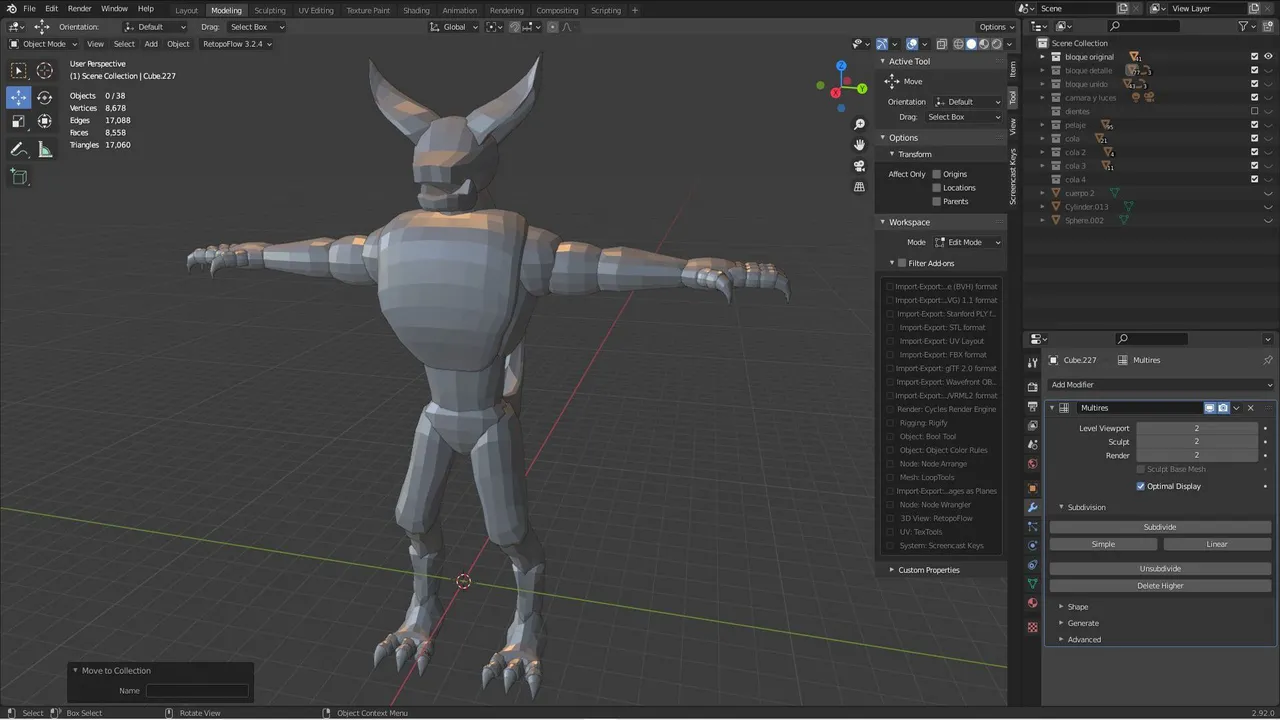The width and height of the screenshot is (1280, 720).
Task: Toggle the camera view icon in viewport
Action: (x=859, y=166)
